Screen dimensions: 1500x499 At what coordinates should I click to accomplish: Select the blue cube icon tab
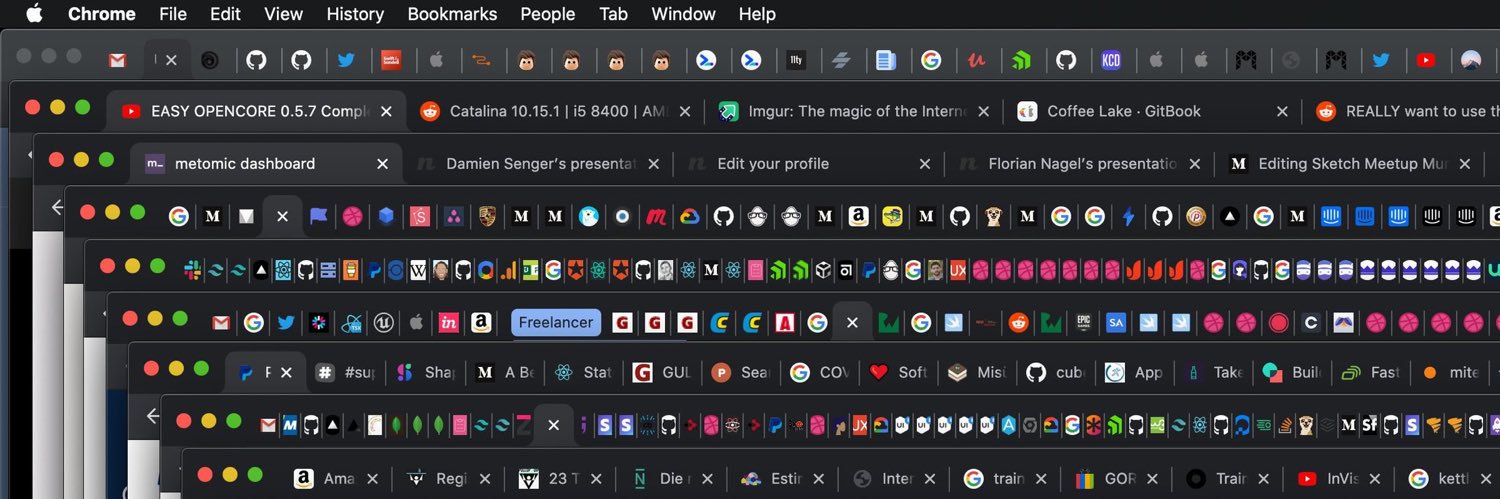coord(386,216)
